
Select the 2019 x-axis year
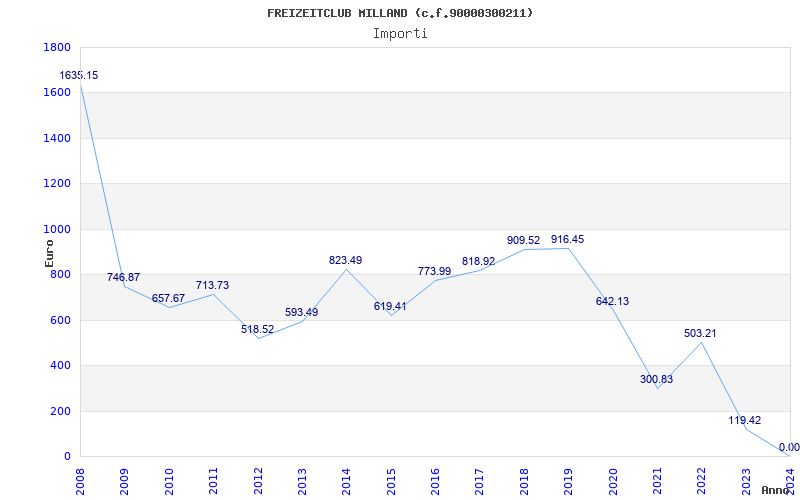[568, 482]
